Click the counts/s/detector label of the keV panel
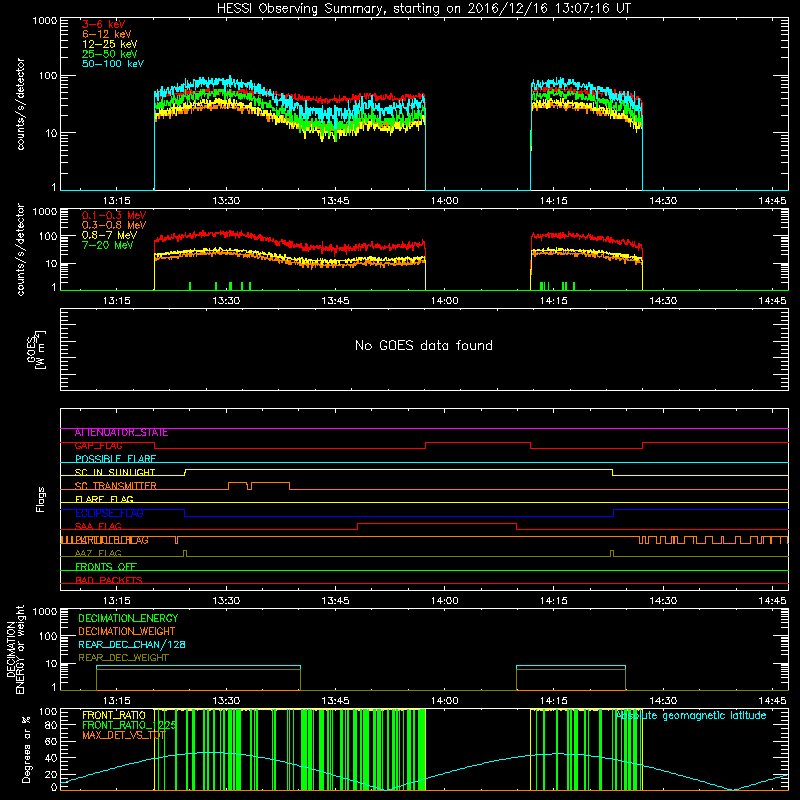 tap(20, 104)
